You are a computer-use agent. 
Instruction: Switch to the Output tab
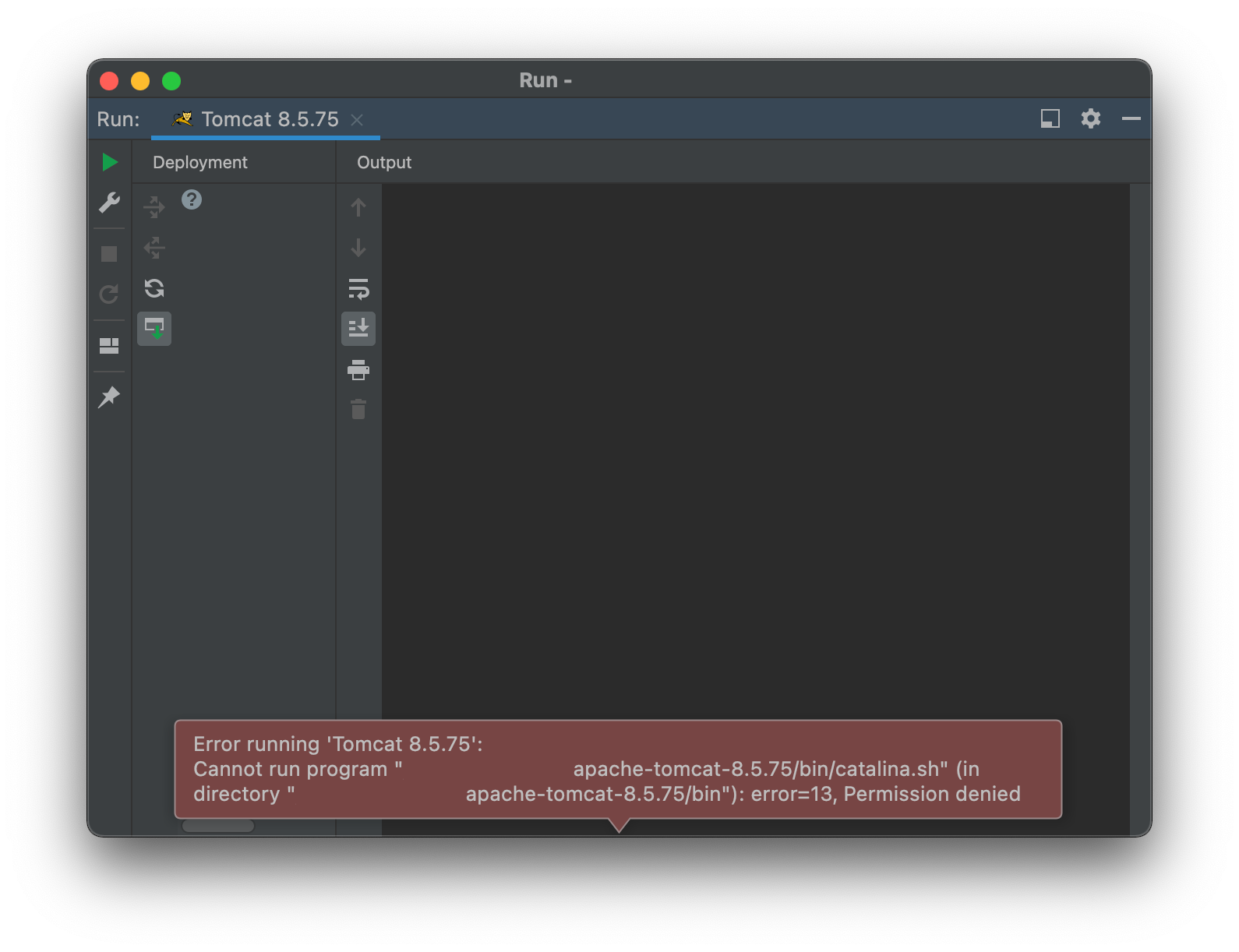click(384, 162)
